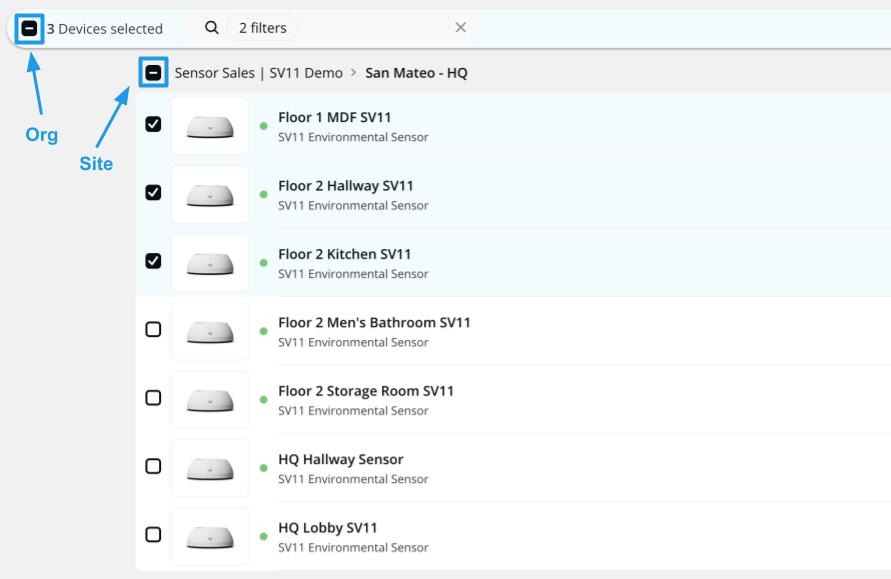
Task: Click Floor 2 Storage Room SV11 status dot
Action: (264, 400)
